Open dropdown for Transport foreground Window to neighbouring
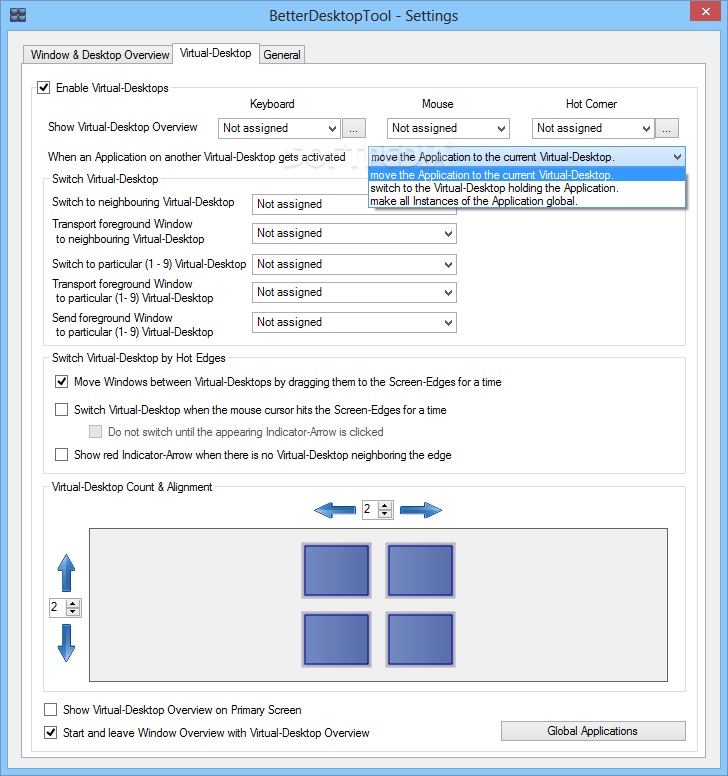This screenshot has width=728, height=776. pyautogui.click(x=354, y=233)
